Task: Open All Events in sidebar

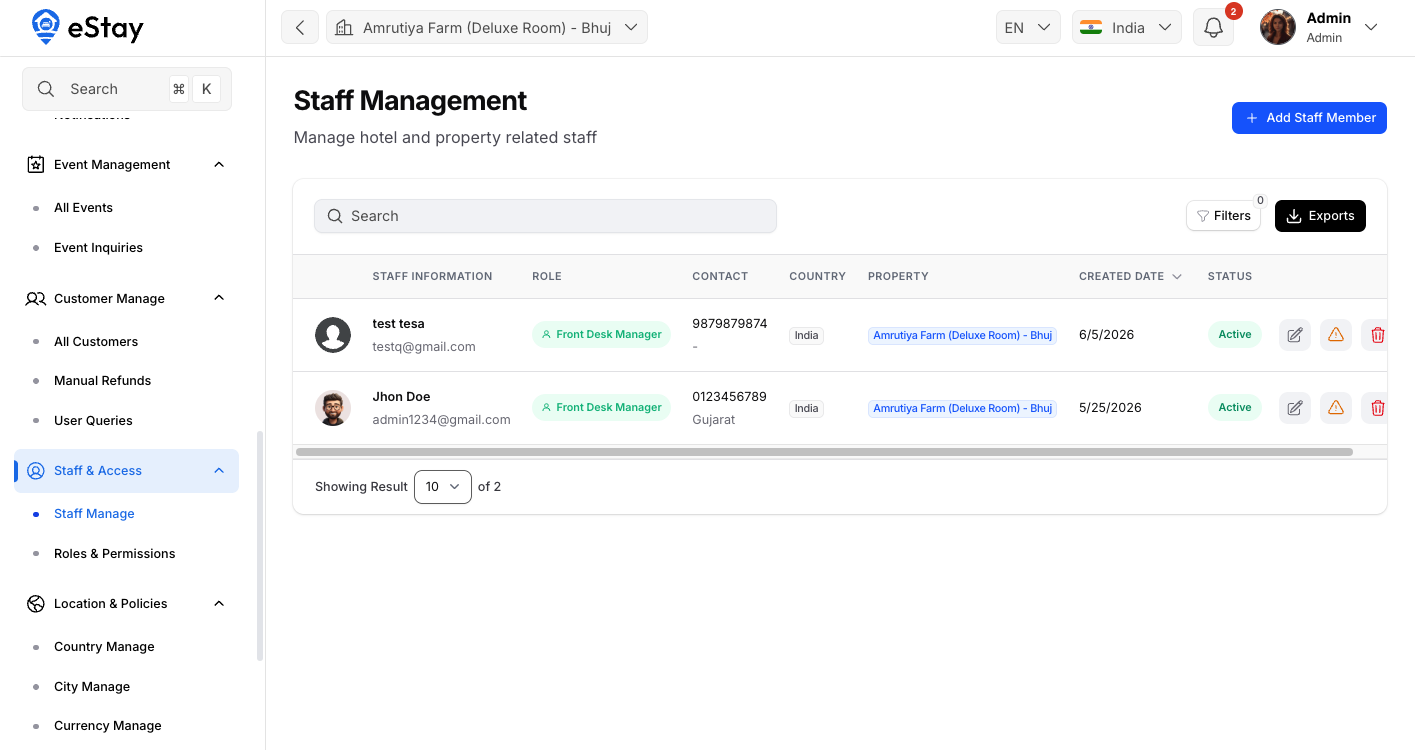Action: tap(83, 208)
